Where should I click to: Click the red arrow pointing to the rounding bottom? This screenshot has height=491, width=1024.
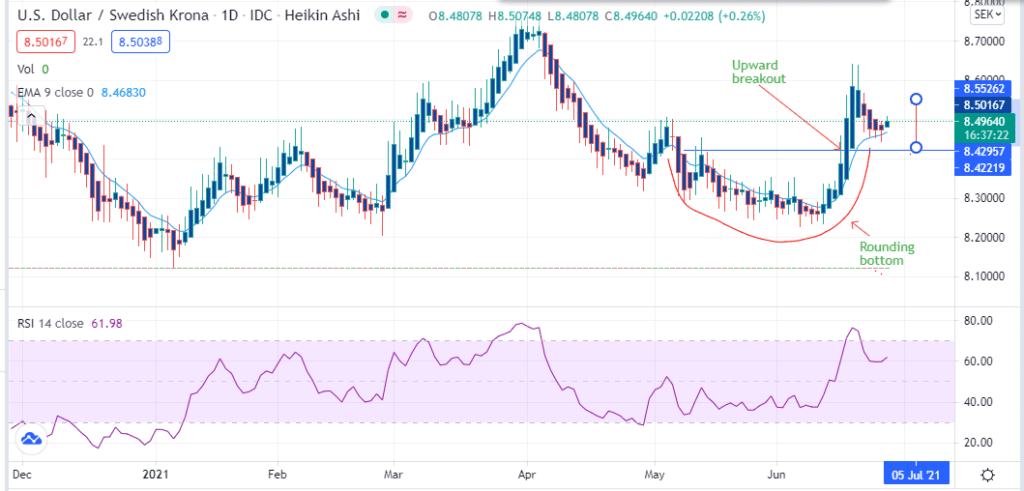tap(859, 228)
